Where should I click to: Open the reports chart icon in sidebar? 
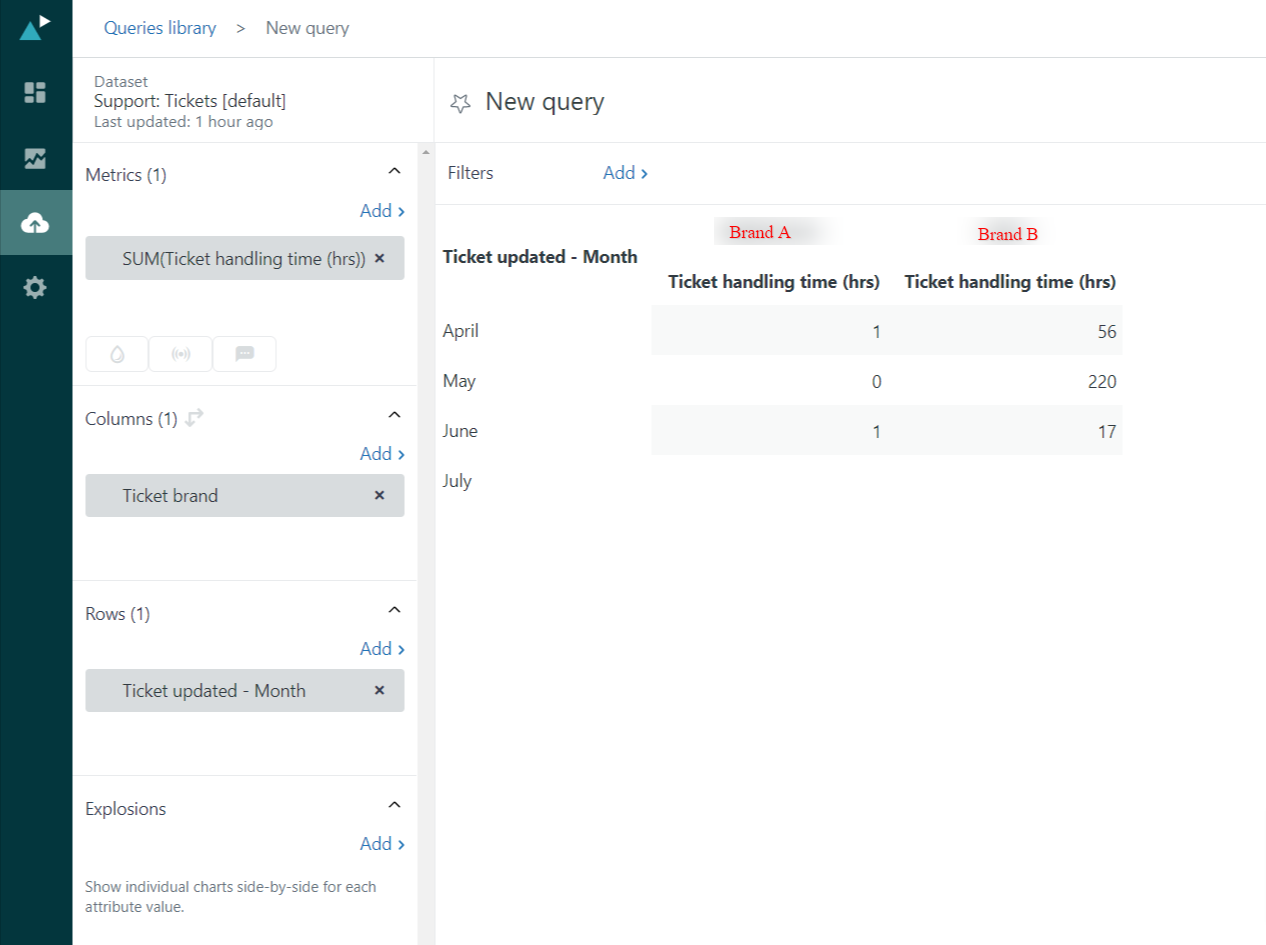tap(35, 158)
